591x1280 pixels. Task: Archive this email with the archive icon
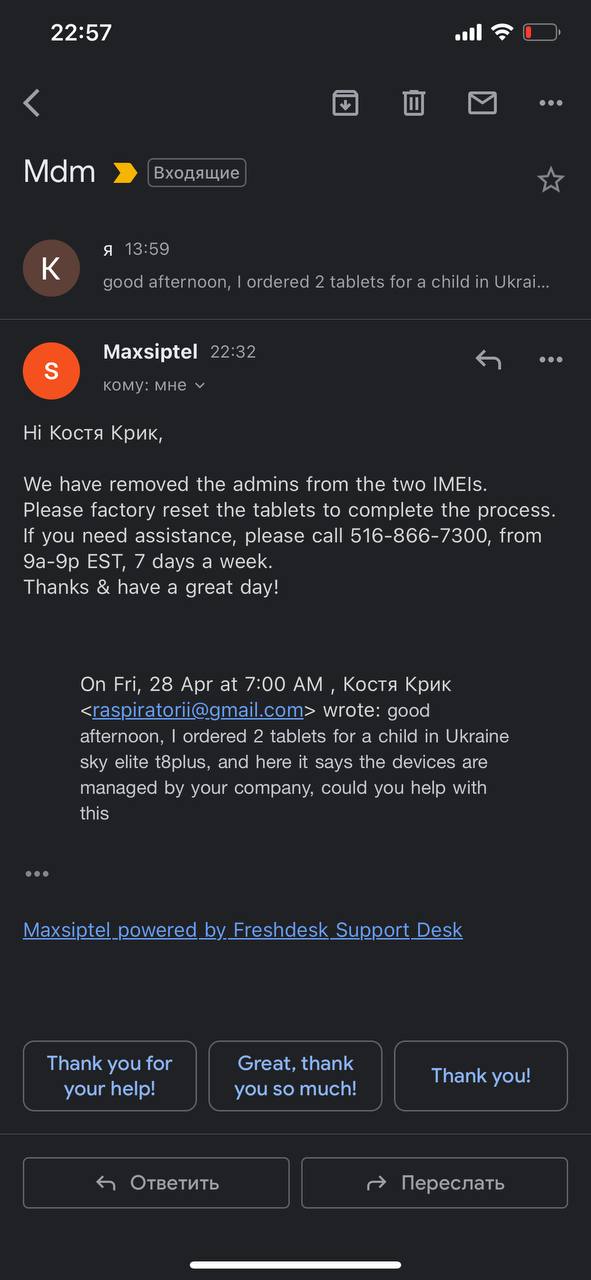[345, 102]
